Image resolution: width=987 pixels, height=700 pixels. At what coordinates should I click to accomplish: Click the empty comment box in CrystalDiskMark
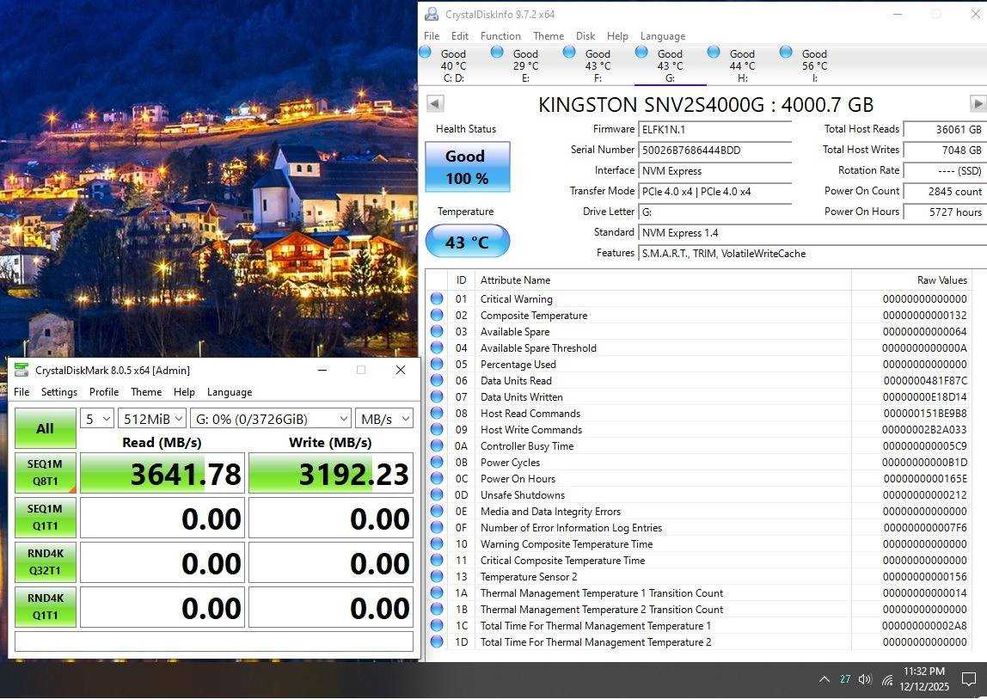point(214,641)
